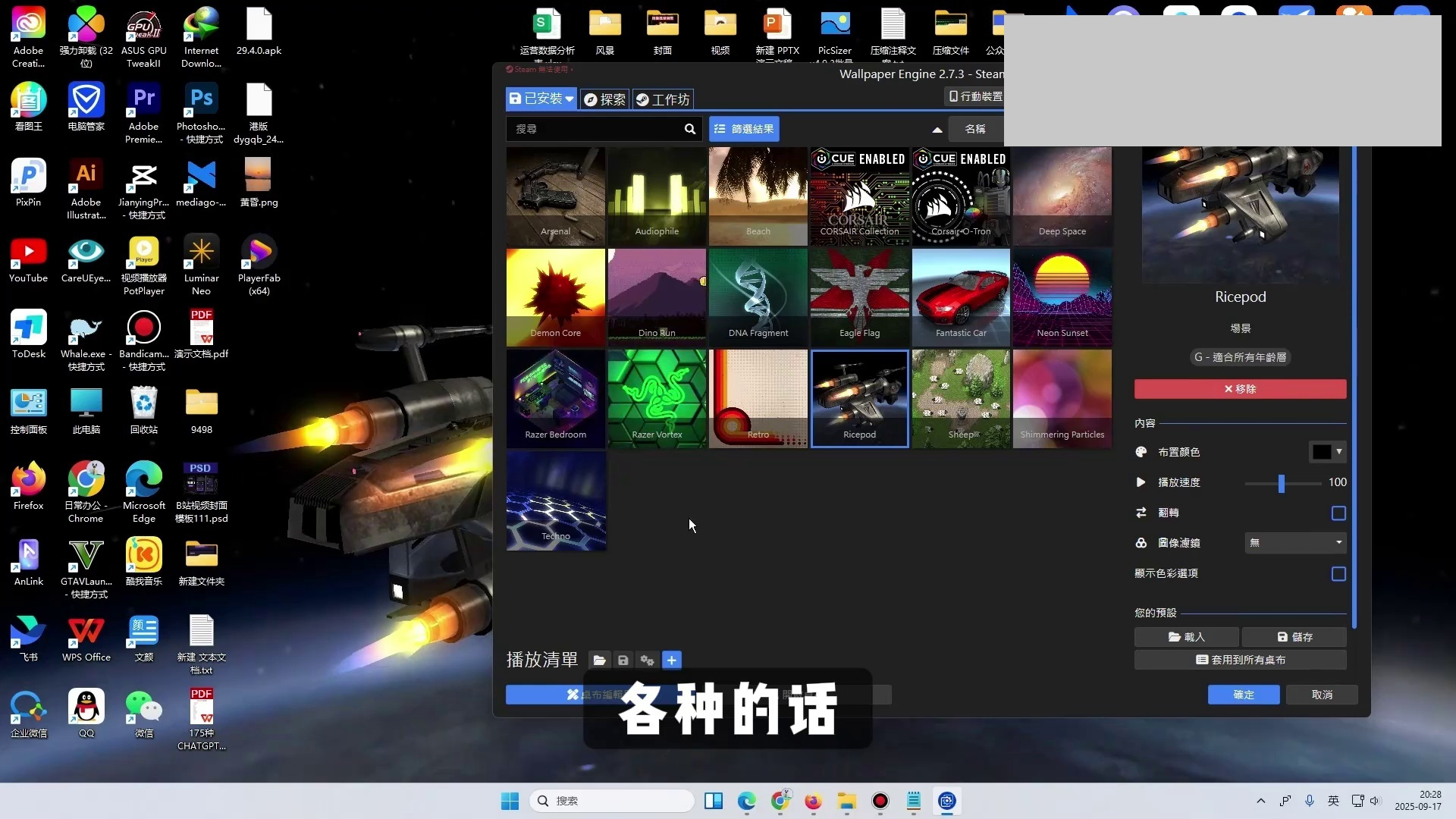The height and width of the screenshot is (819, 1456).
Task: Open Bandicam icon in taskbar
Action: (880, 801)
